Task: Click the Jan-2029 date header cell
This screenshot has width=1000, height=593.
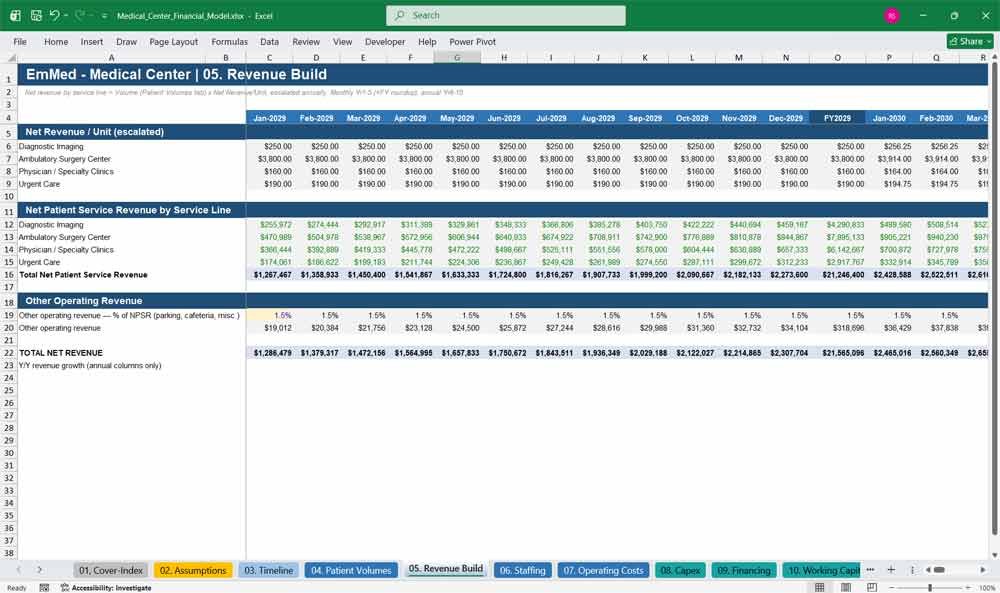Action: coord(269,118)
